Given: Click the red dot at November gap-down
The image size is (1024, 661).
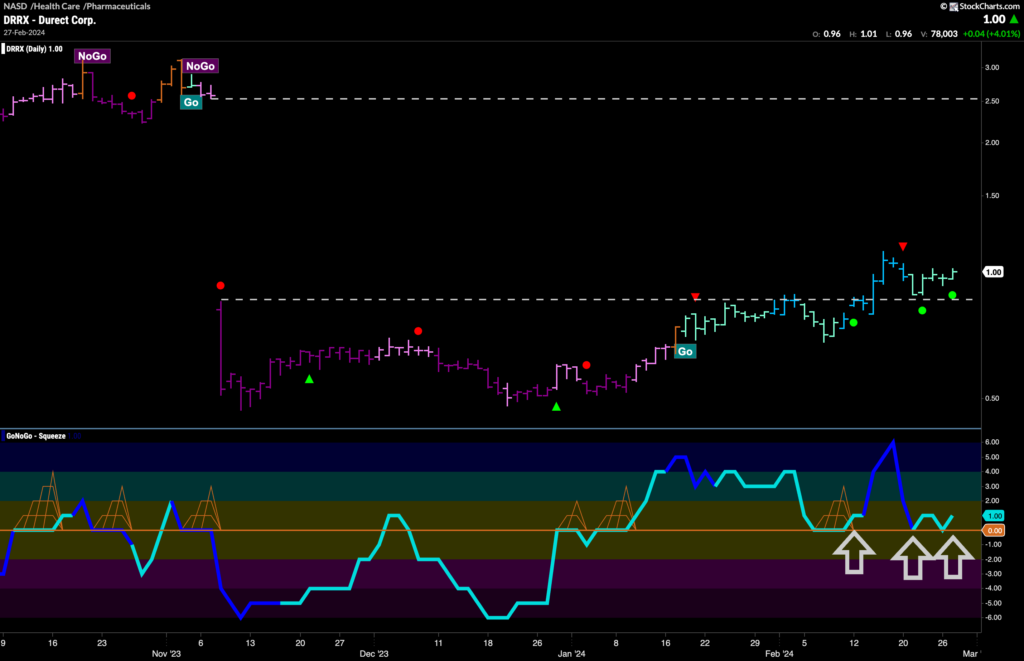Looking at the screenshot, I should point(221,286).
